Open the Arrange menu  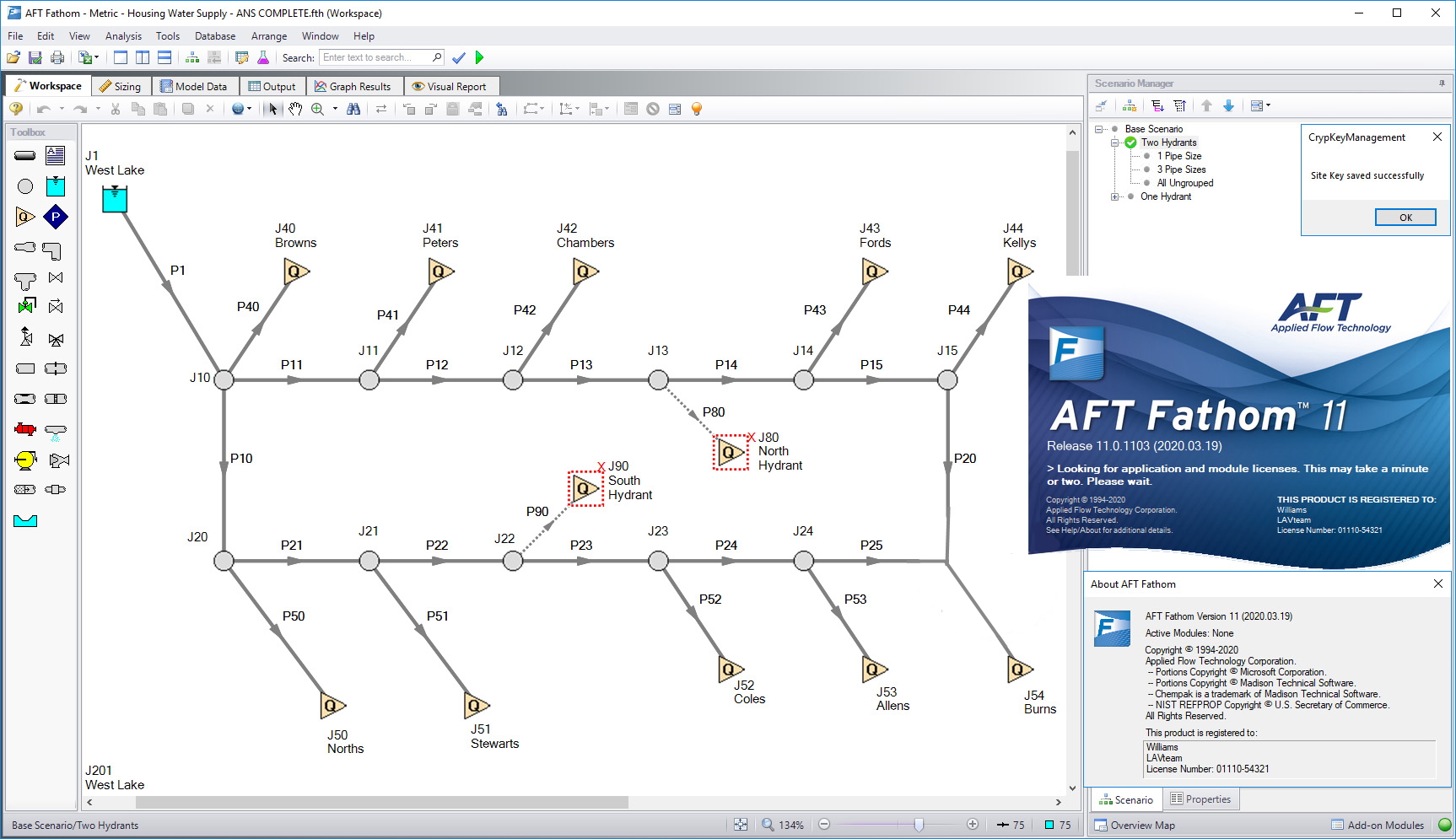(x=269, y=36)
